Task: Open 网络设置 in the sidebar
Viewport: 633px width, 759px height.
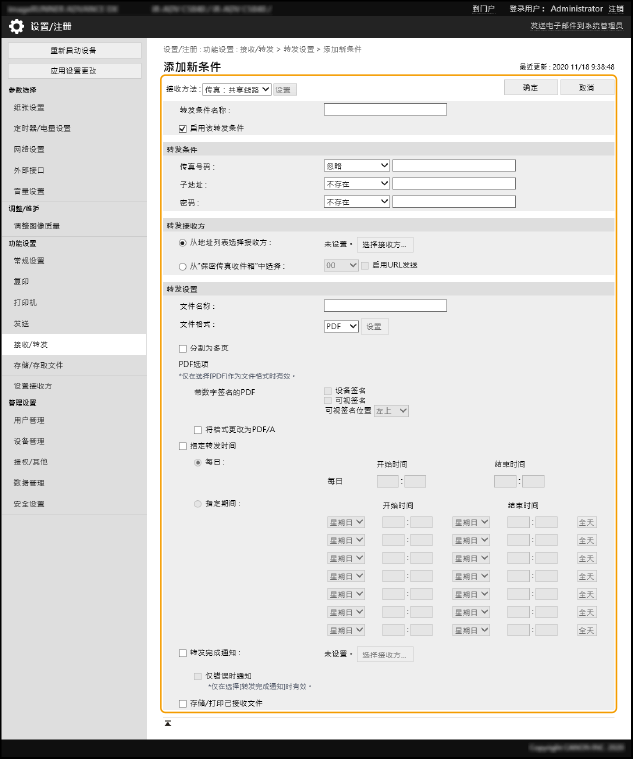Action: point(29,149)
